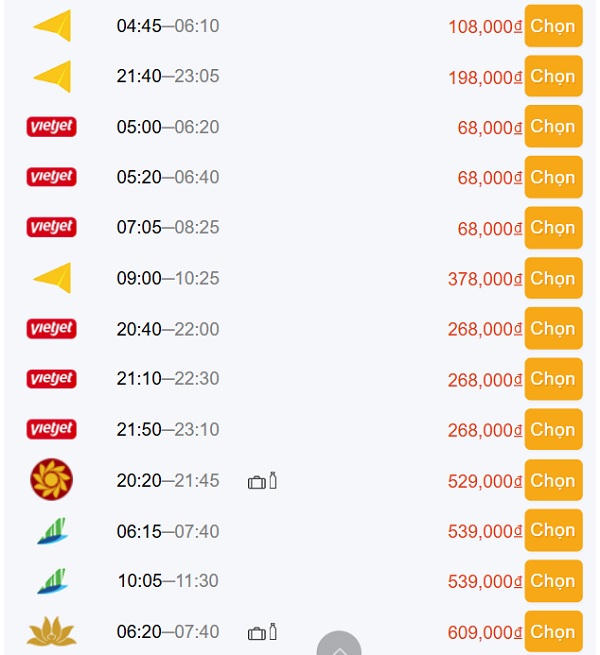Pick the 05:20 Vietjet flight's Chọn button
This screenshot has width=600, height=655.
click(x=553, y=177)
